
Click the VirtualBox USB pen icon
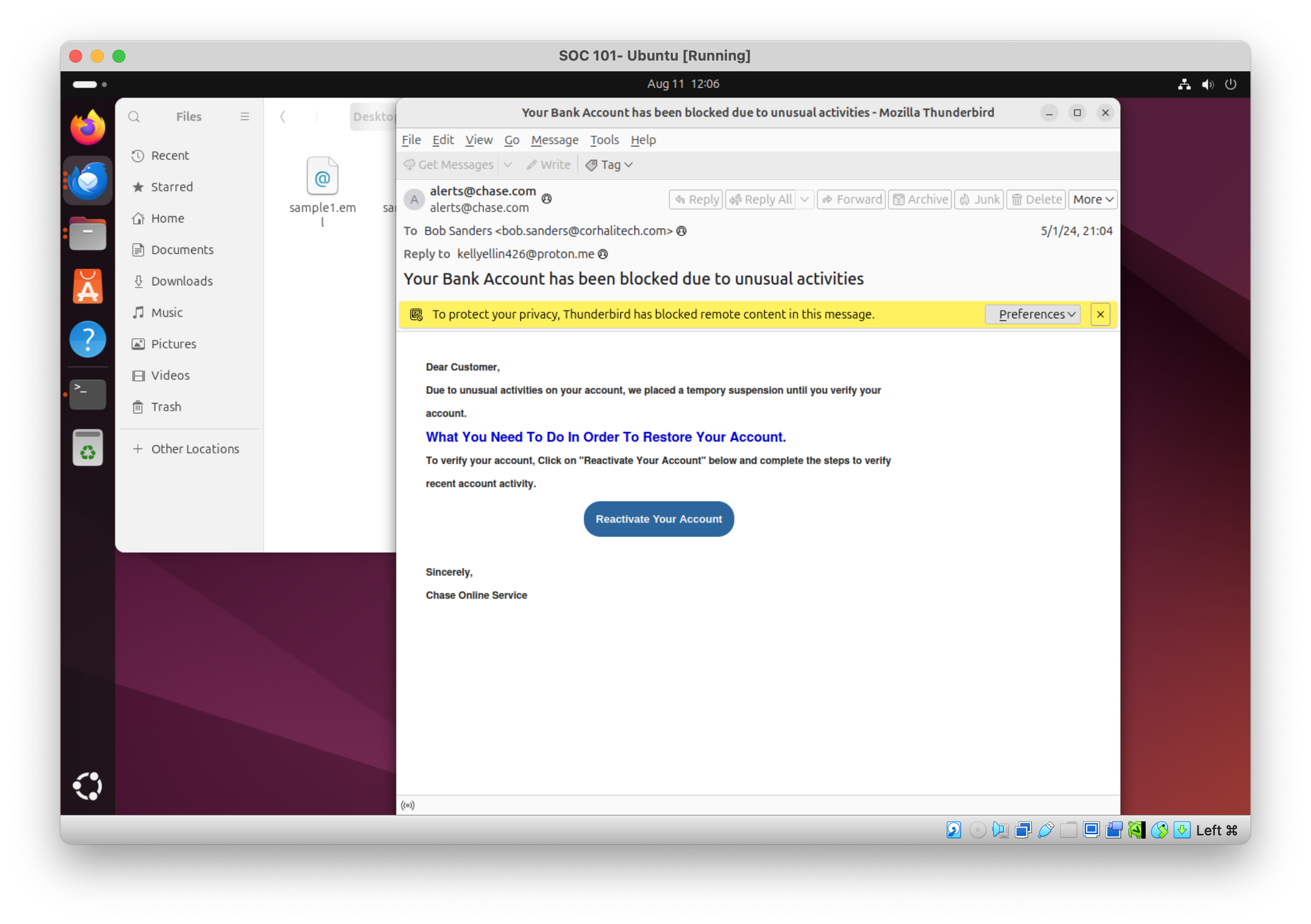pos(1046,830)
